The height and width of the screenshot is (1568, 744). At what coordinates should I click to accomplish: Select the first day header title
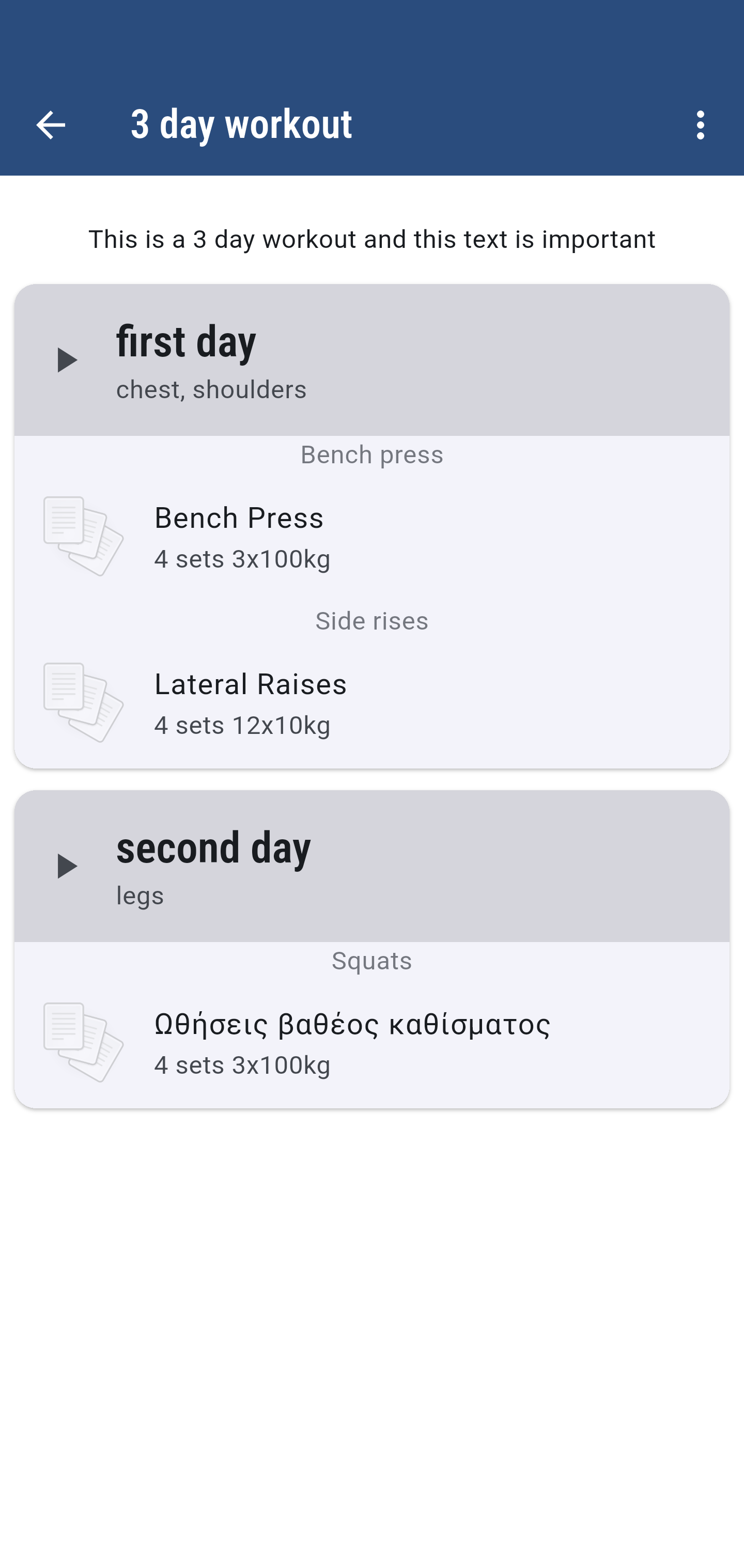tap(187, 341)
